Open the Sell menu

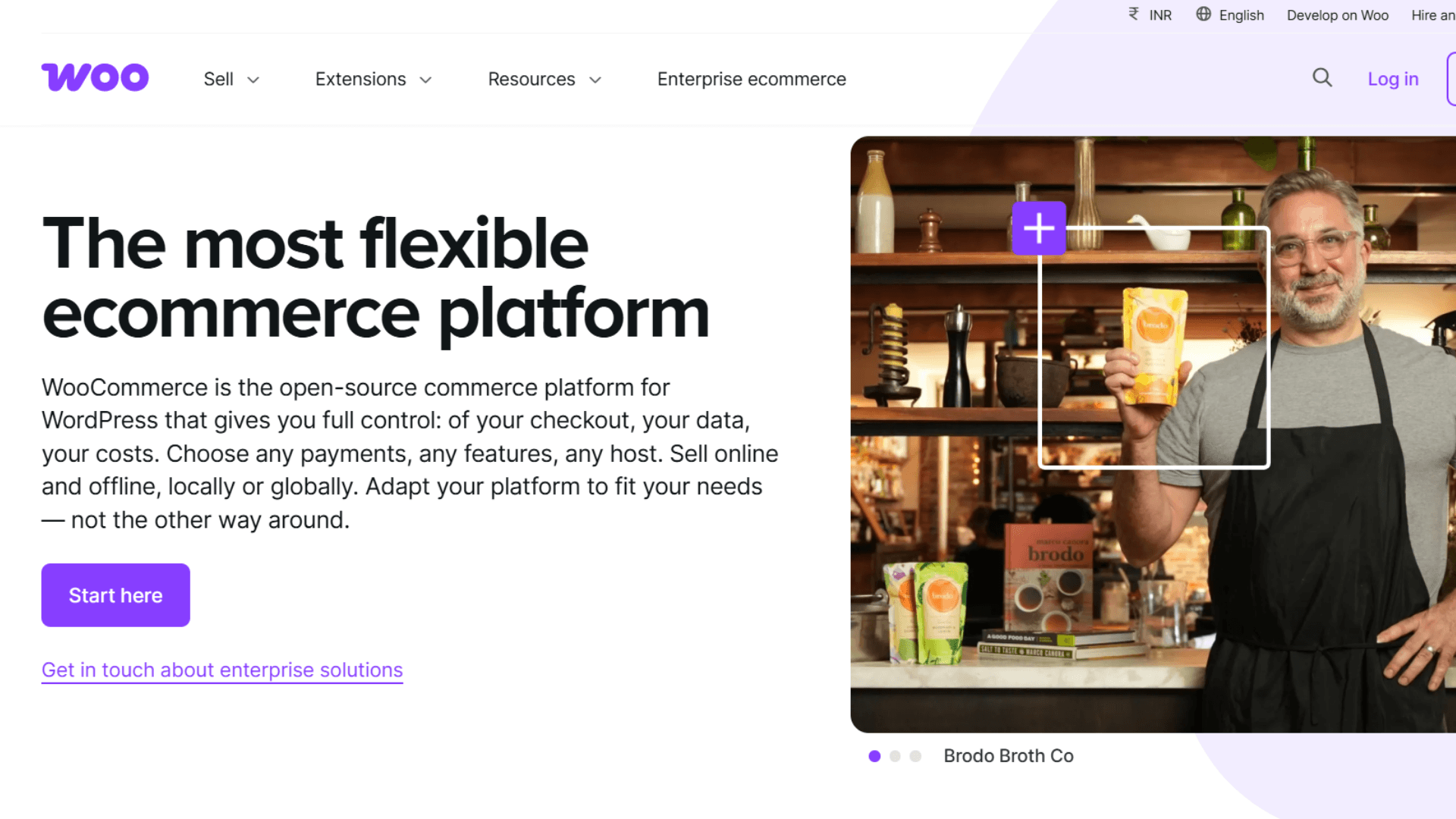231,79
